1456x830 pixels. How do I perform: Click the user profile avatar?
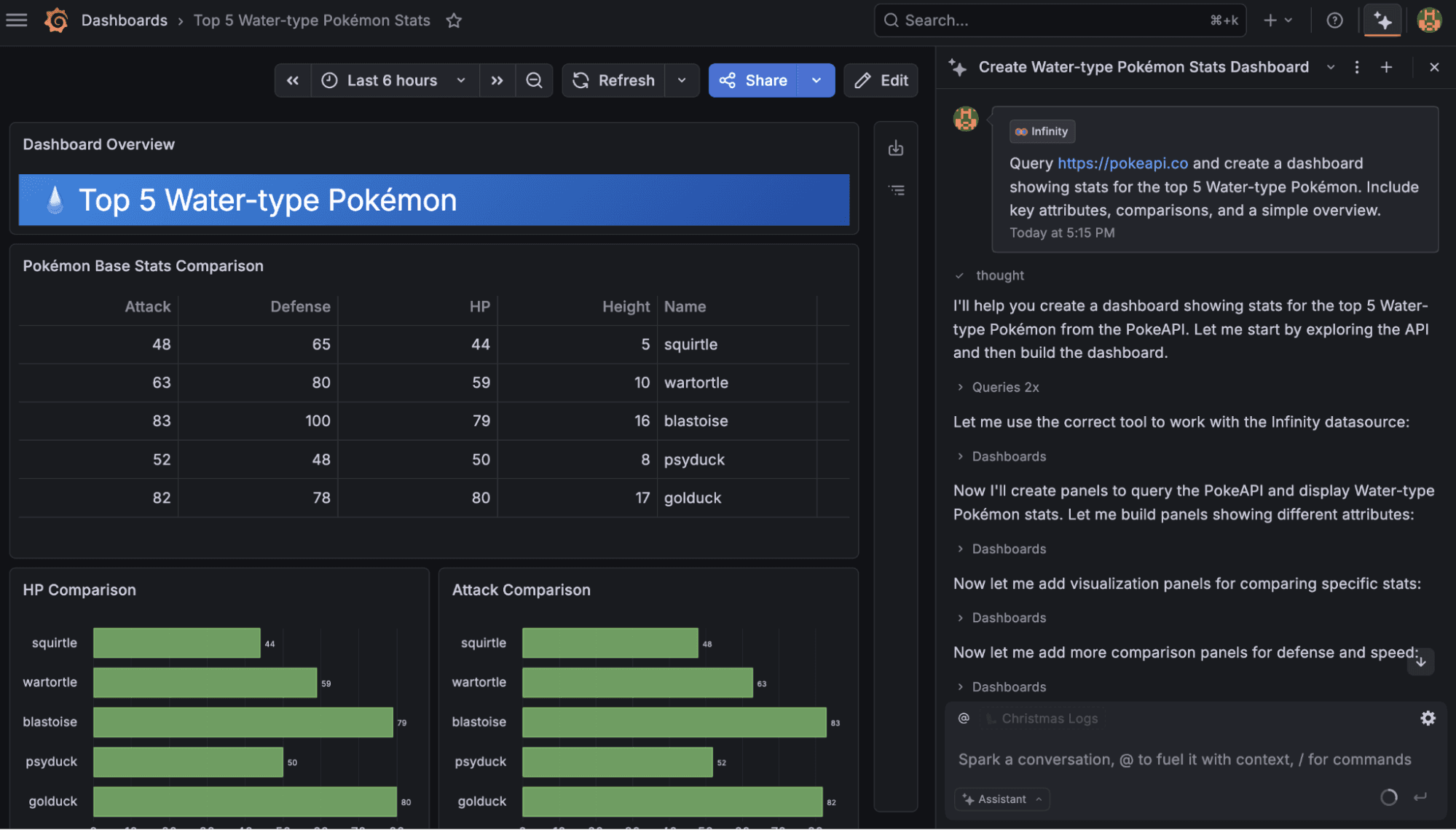click(x=1428, y=20)
